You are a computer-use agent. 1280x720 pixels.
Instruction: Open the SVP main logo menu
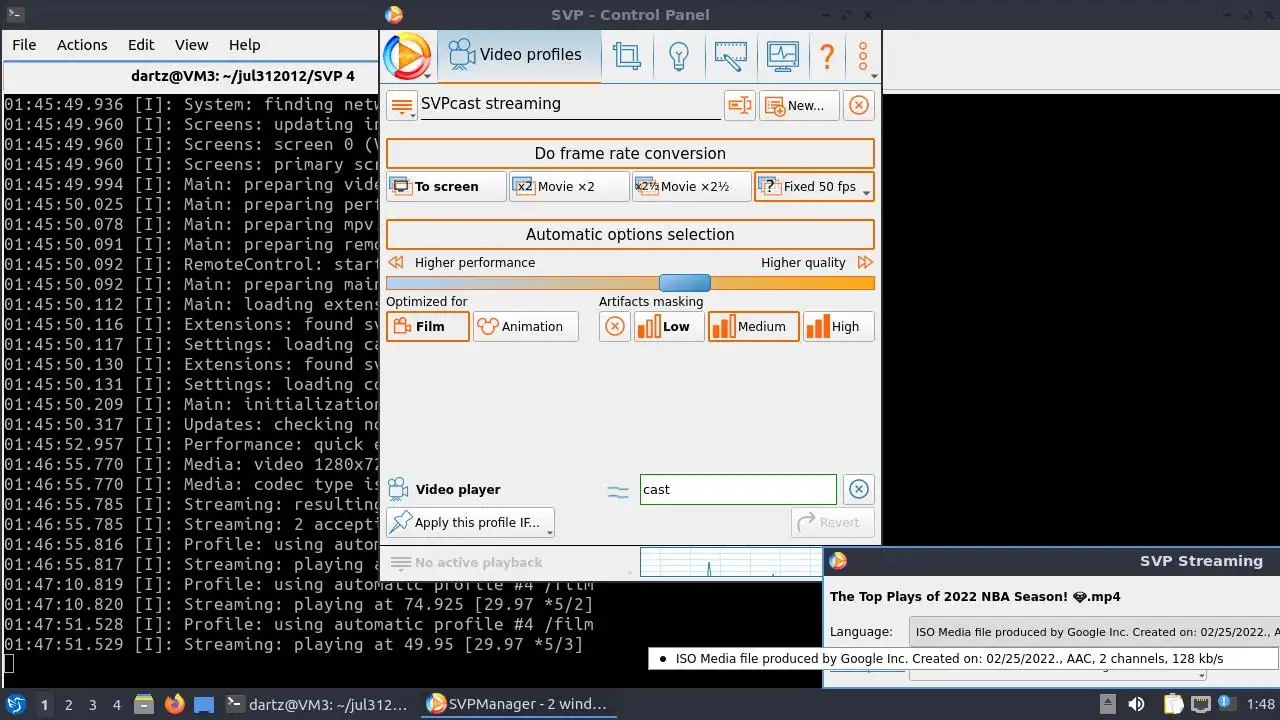408,55
